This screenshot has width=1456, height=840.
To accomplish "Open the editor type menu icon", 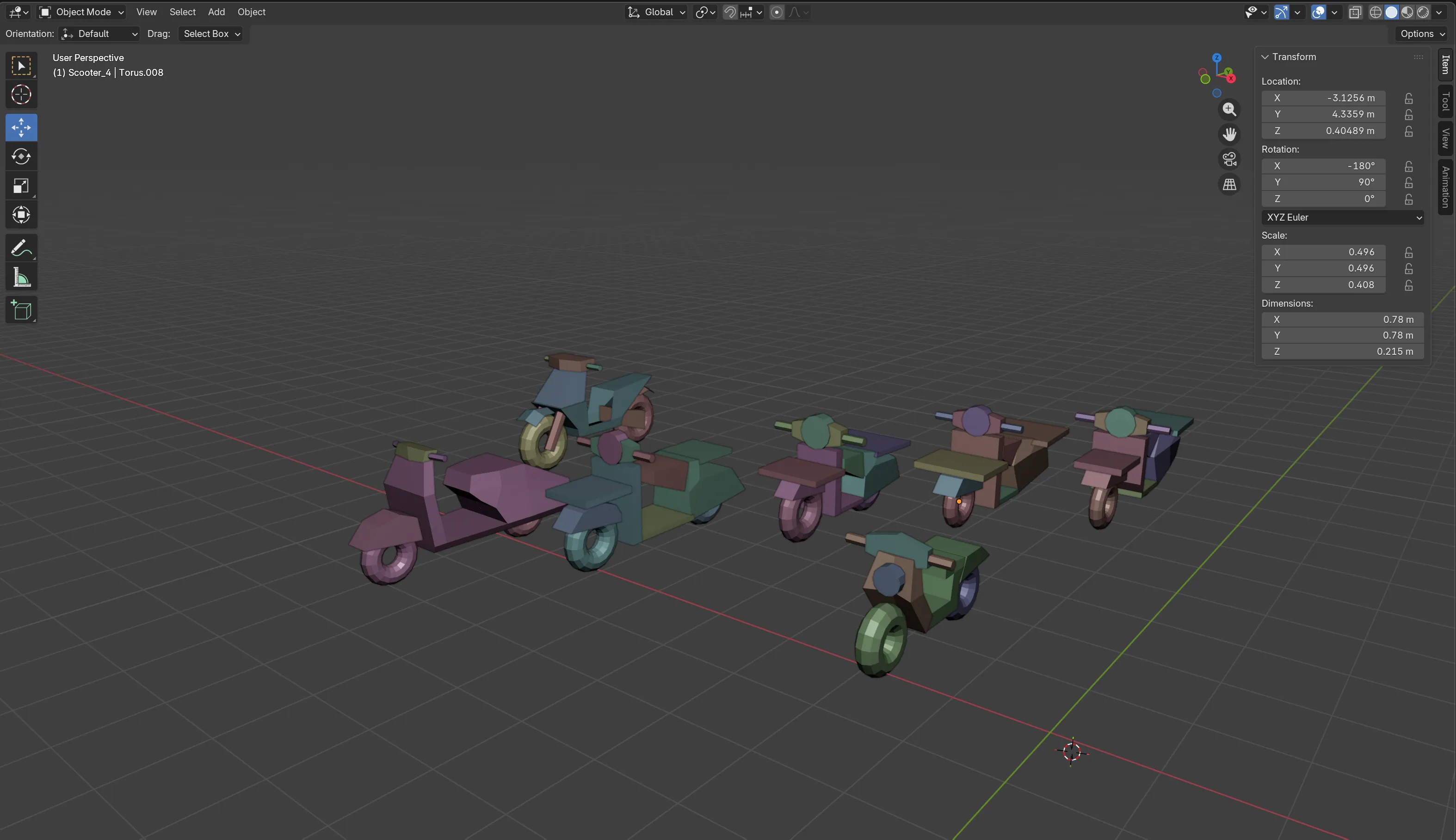I will pos(19,12).
